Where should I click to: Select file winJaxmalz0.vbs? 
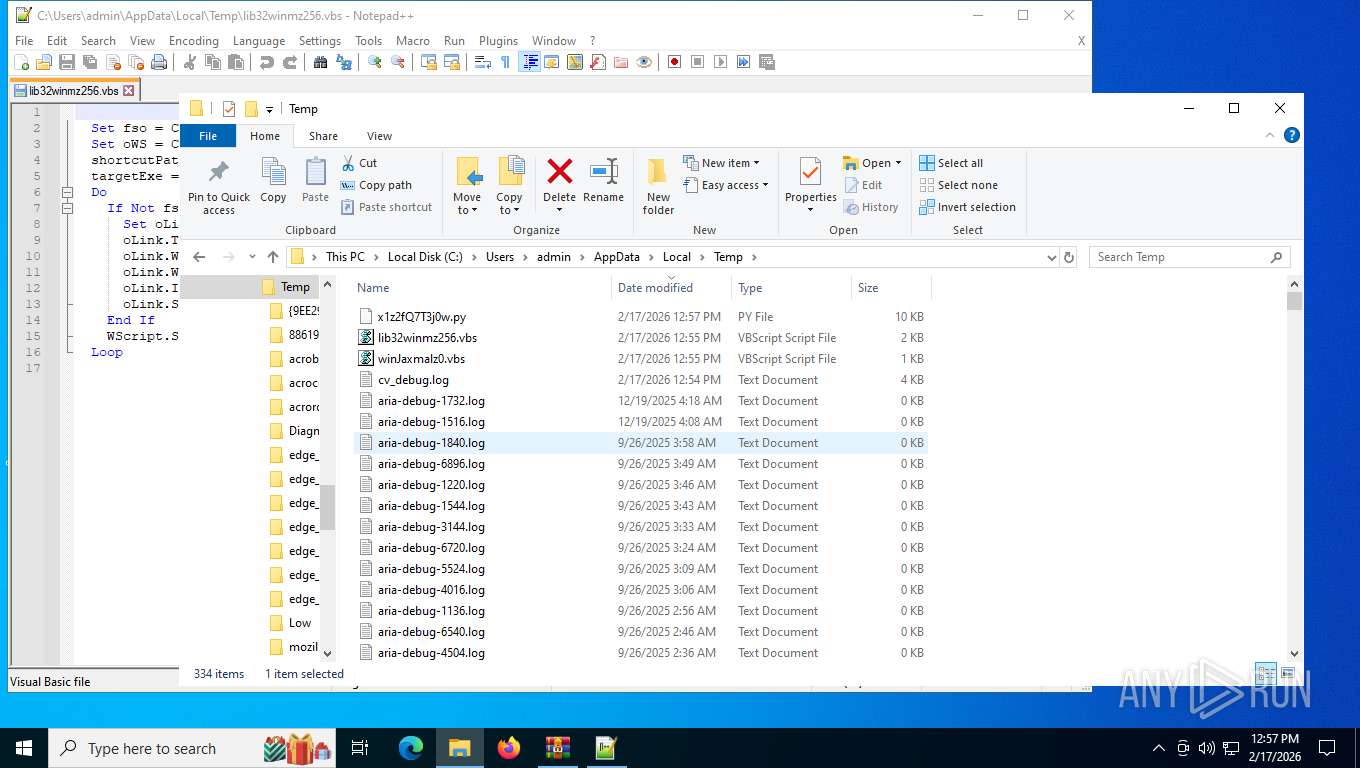pos(421,359)
